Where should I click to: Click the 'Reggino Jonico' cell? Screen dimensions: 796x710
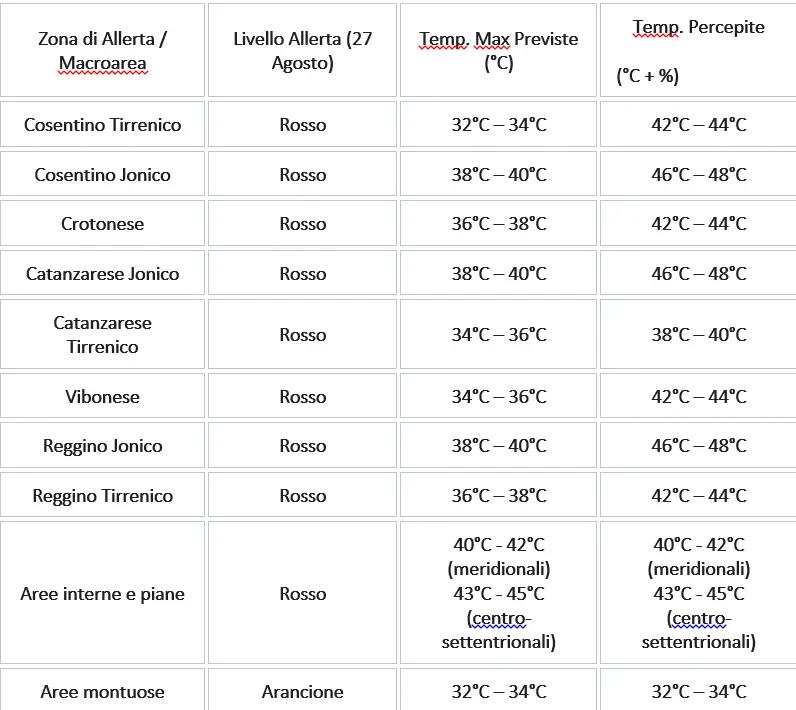(x=102, y=446)
